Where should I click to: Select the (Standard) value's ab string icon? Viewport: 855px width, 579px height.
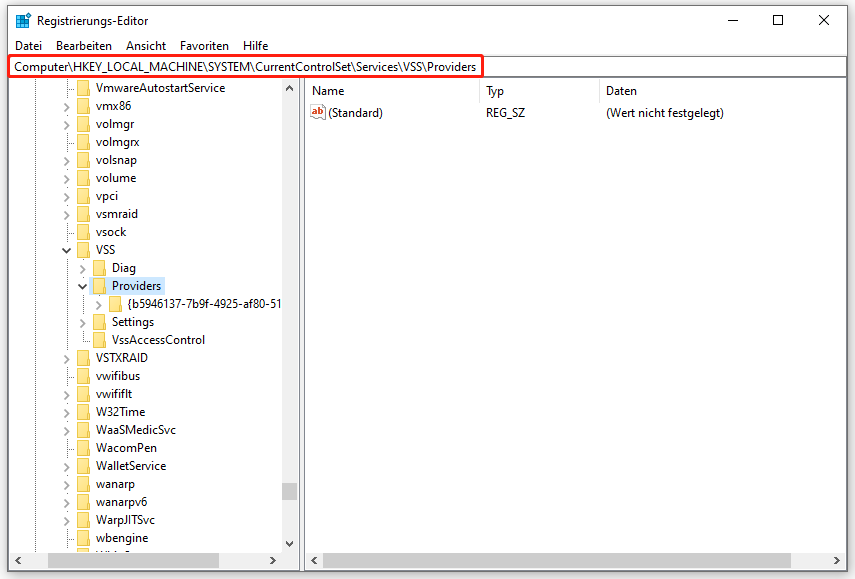point(317,112)
